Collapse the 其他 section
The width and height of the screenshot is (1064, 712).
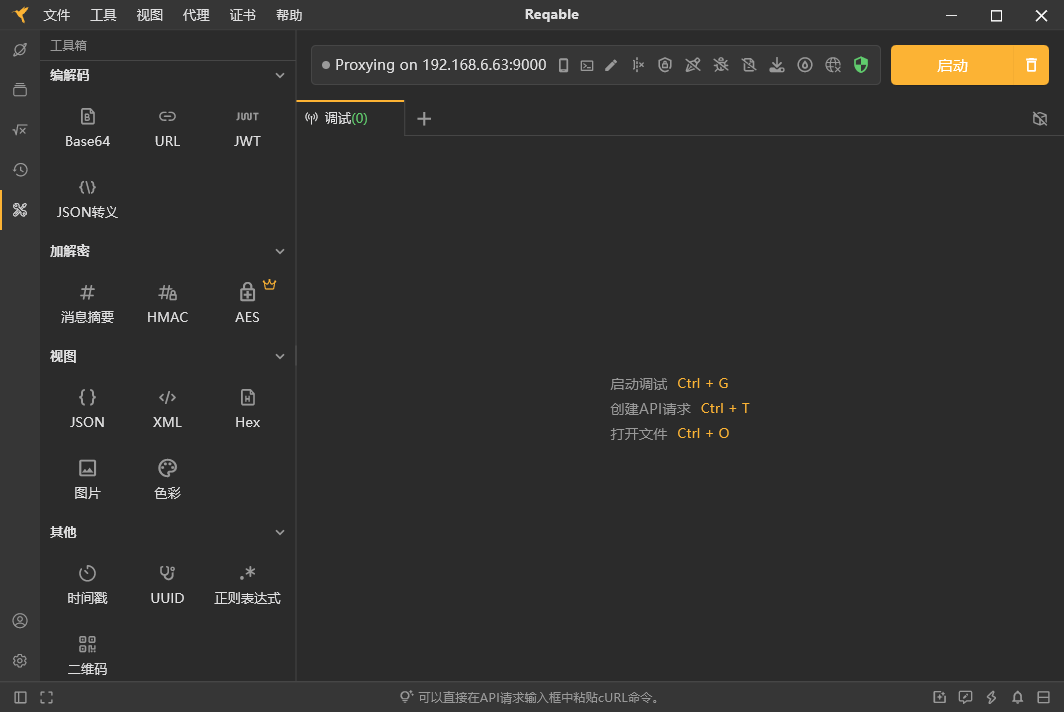pos(280,532)
